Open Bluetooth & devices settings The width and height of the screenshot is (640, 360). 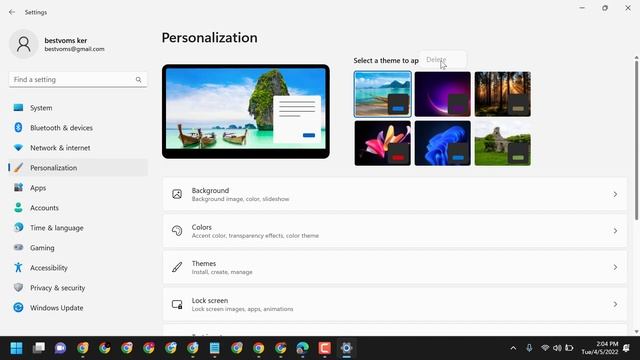coord(78,128)
